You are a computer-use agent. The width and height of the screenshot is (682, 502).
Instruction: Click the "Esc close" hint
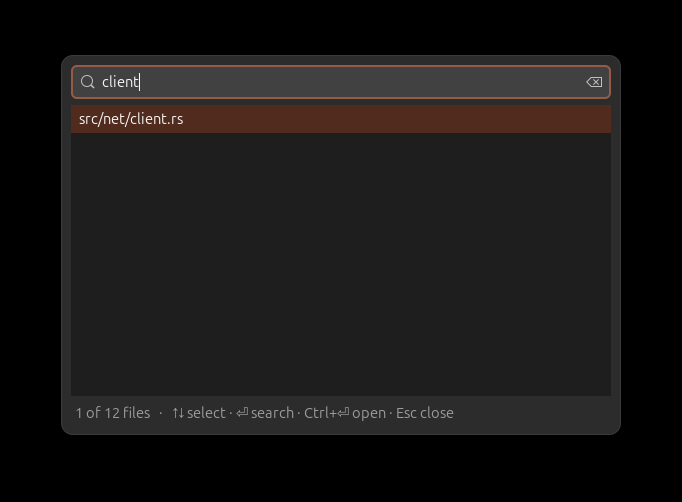(425, 413)
